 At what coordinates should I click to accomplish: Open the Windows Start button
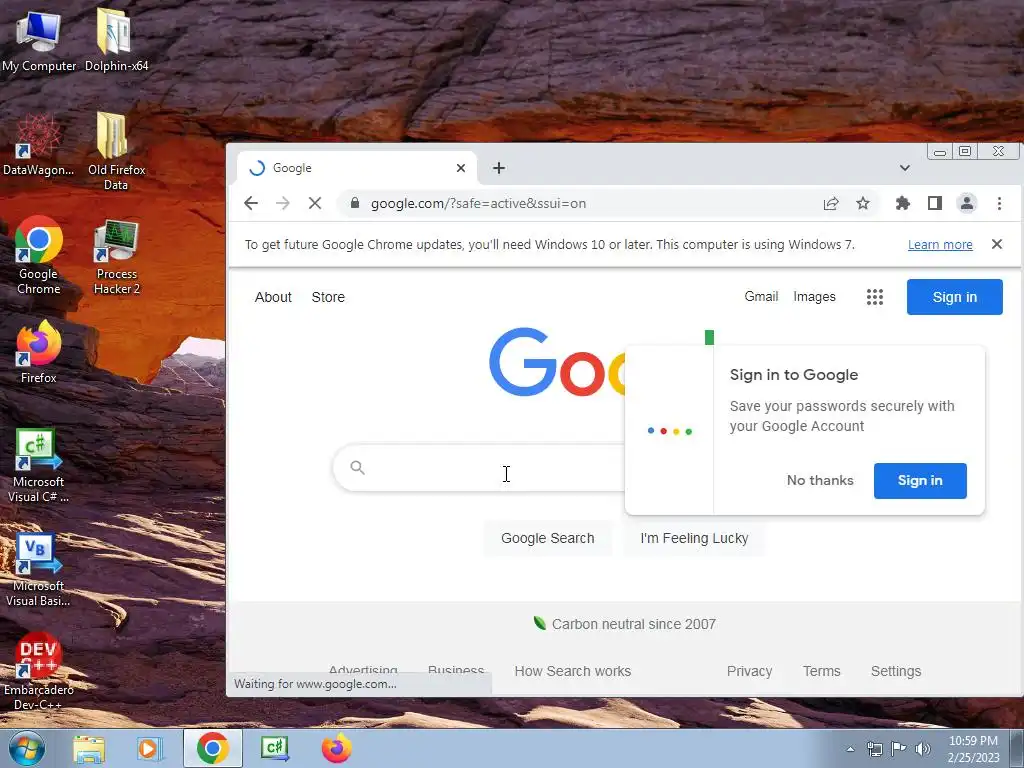[x=27, y=748]
